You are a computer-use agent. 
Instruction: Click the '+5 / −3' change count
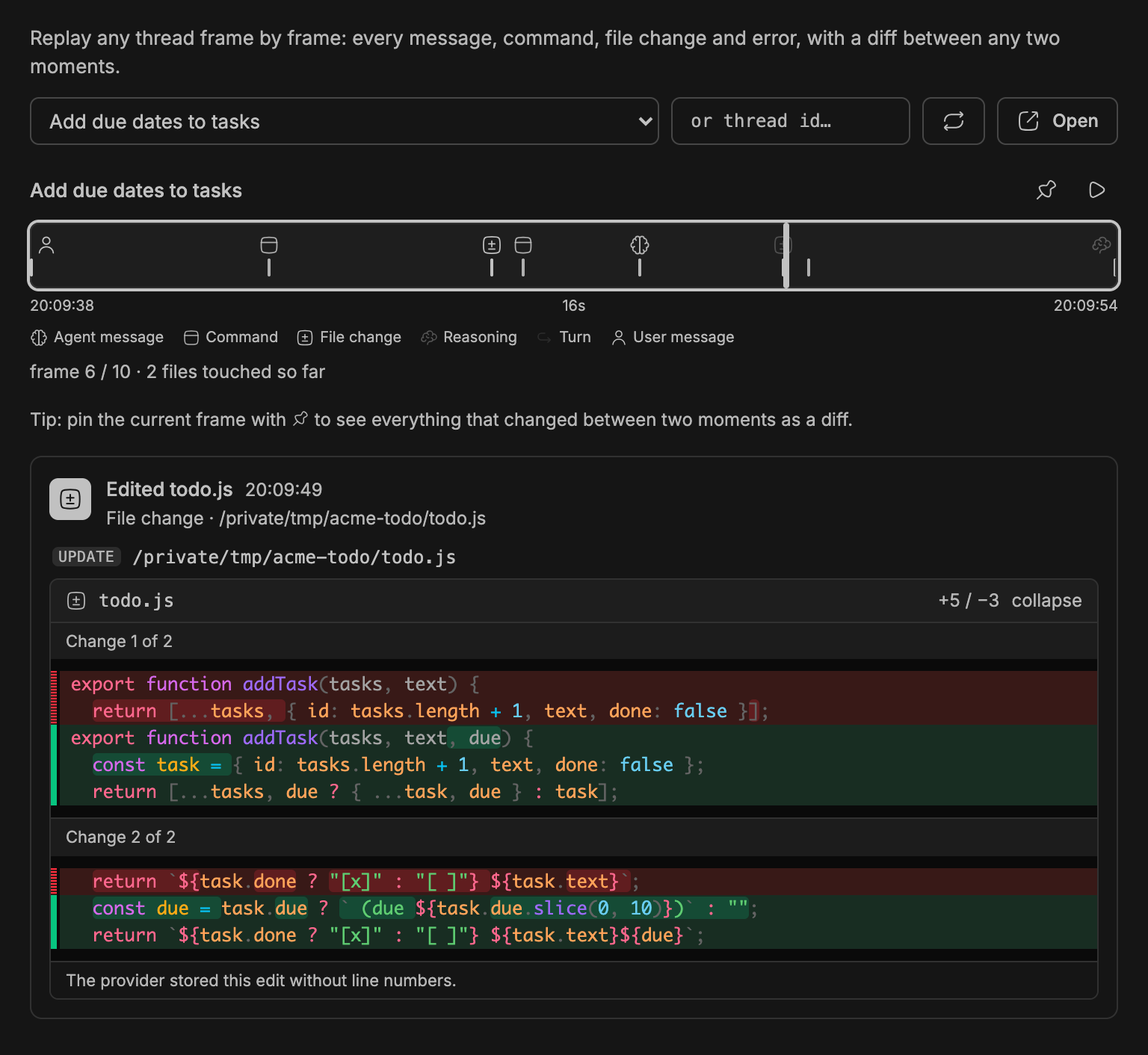pyautogui.click(x=969, y=601)
